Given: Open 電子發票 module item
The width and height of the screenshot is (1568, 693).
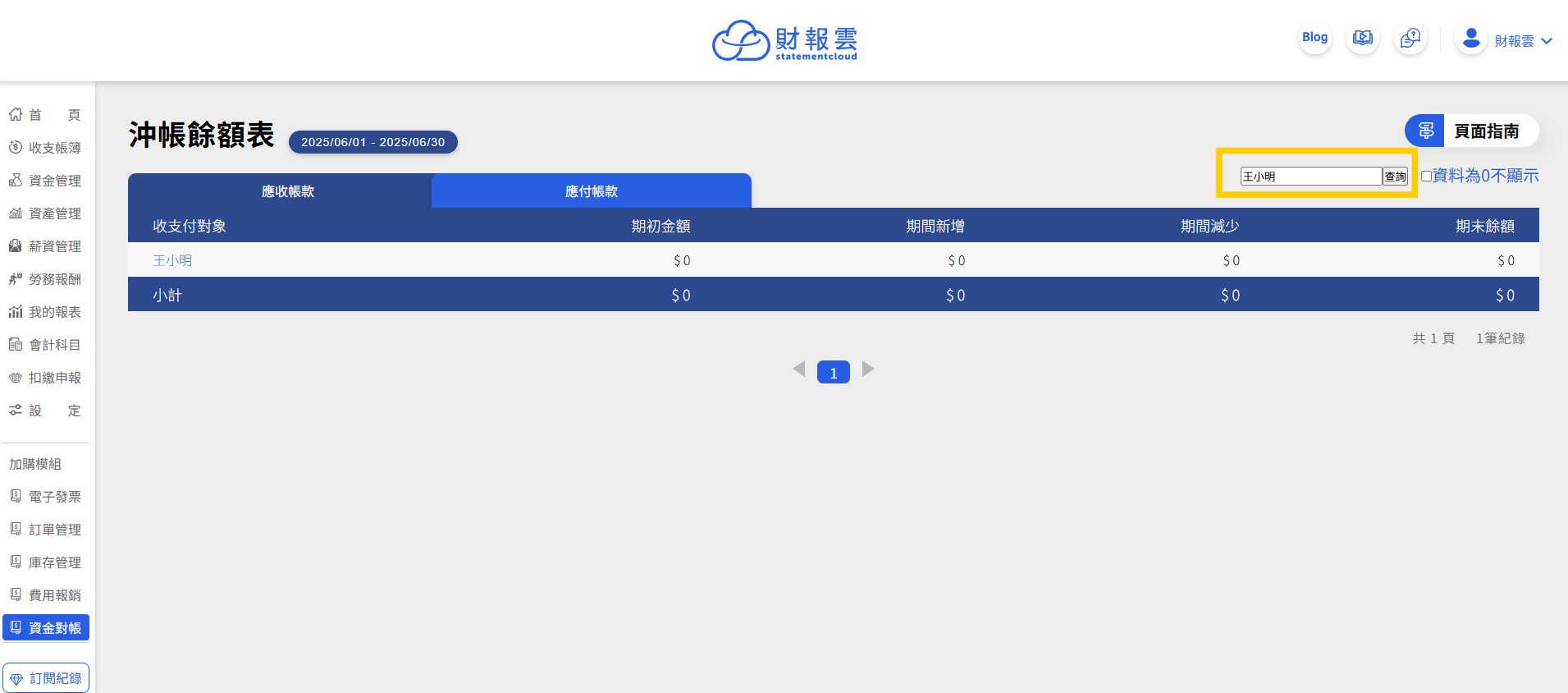Looking at the screenshot, I should 45,496.
